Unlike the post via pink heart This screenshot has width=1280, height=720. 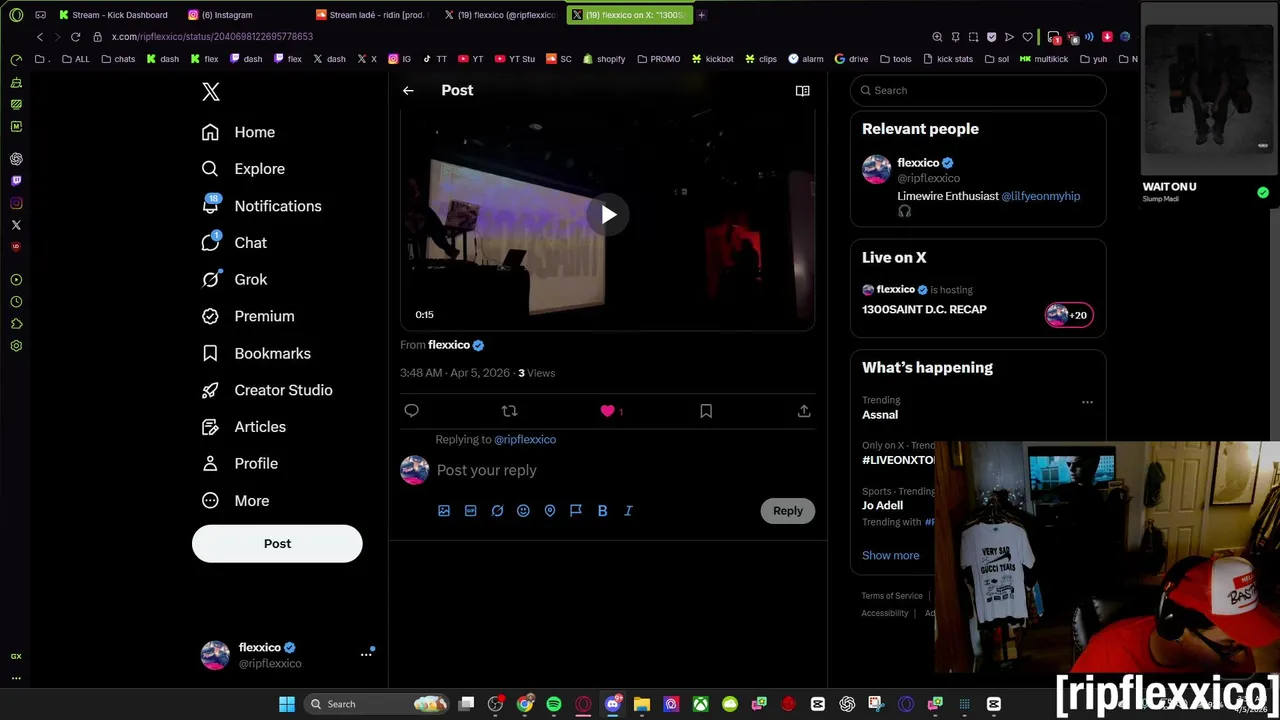click(607, 411)
